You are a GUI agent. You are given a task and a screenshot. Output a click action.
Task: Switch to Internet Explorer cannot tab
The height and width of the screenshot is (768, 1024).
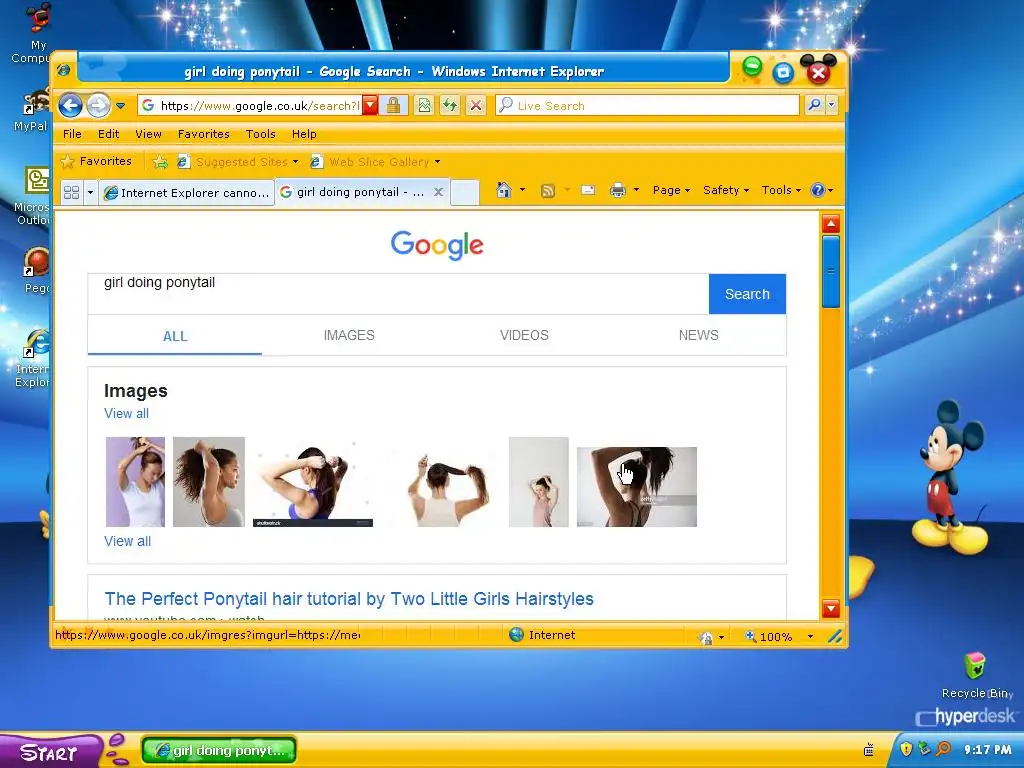tap(186, 193)
